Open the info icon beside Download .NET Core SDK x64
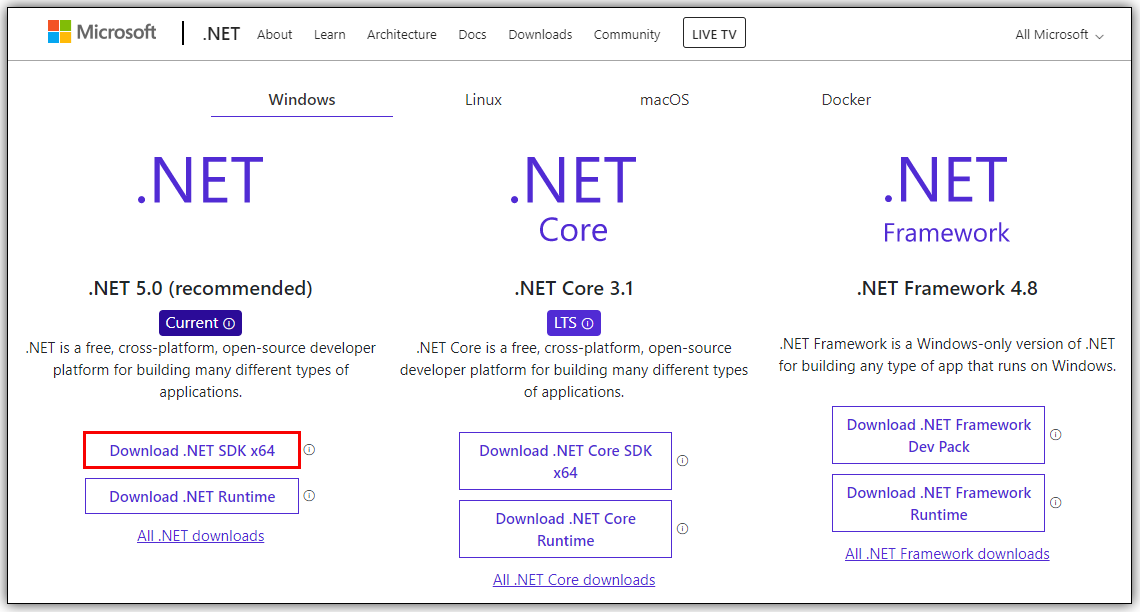Viewport: 1140px width, 612px height. point(683,461)
